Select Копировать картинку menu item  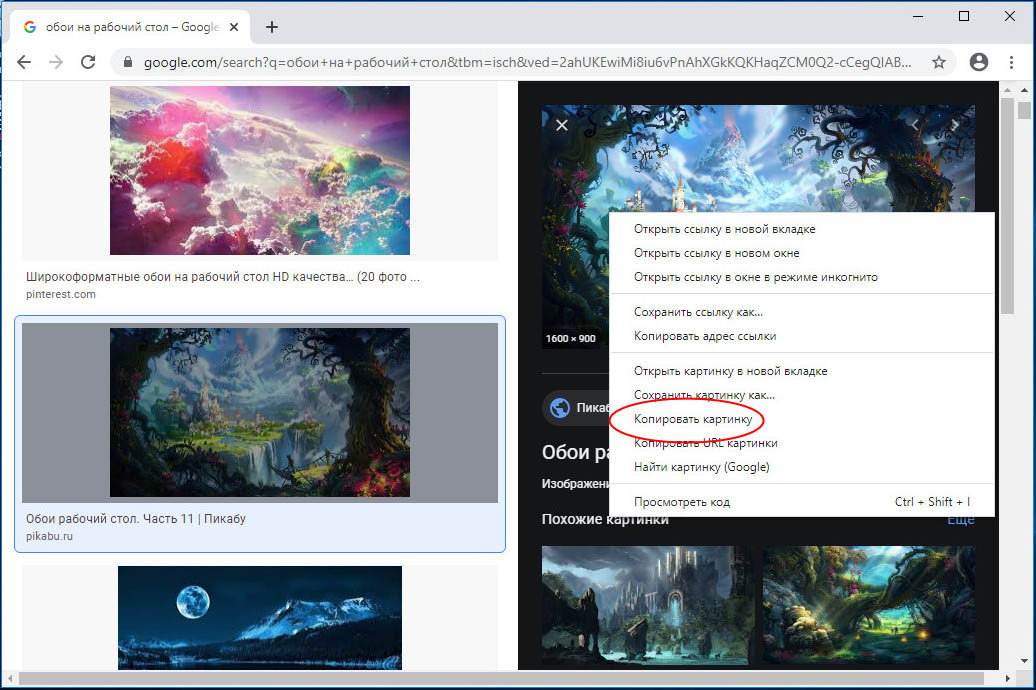[x=692, y=419]
